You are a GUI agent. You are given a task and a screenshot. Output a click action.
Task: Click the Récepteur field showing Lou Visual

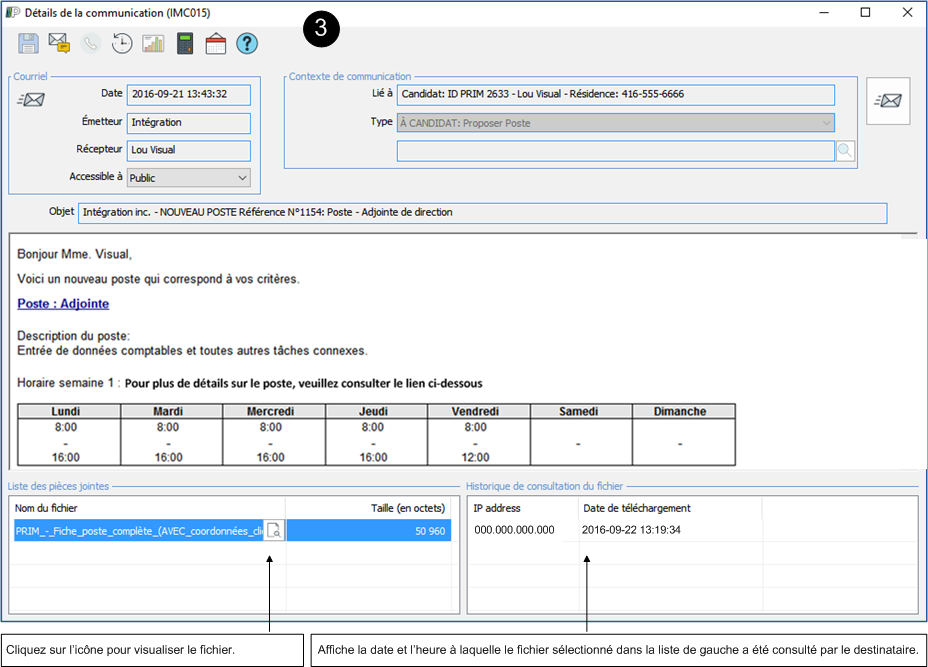click(x=188, y=151)
